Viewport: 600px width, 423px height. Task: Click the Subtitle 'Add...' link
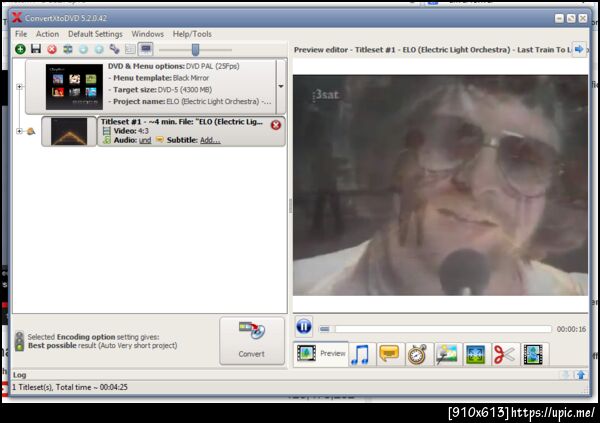210,140
